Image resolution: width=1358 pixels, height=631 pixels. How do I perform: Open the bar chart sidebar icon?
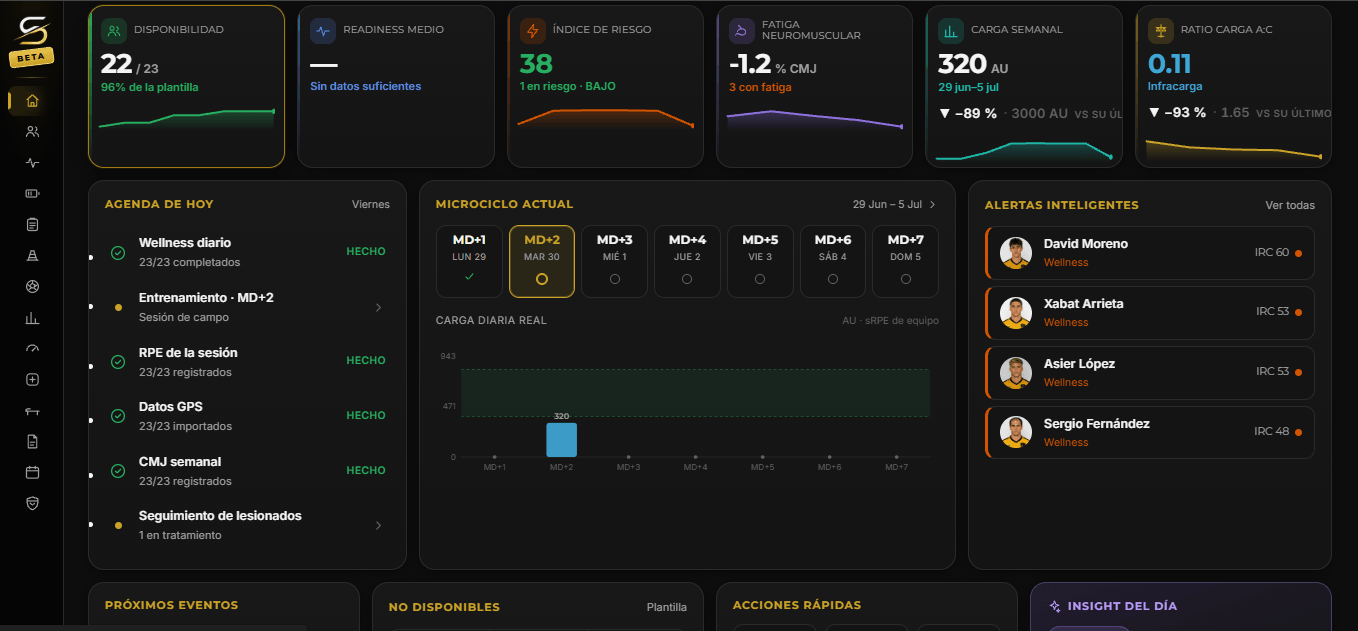pyautogui.click(x=32, y=318)
